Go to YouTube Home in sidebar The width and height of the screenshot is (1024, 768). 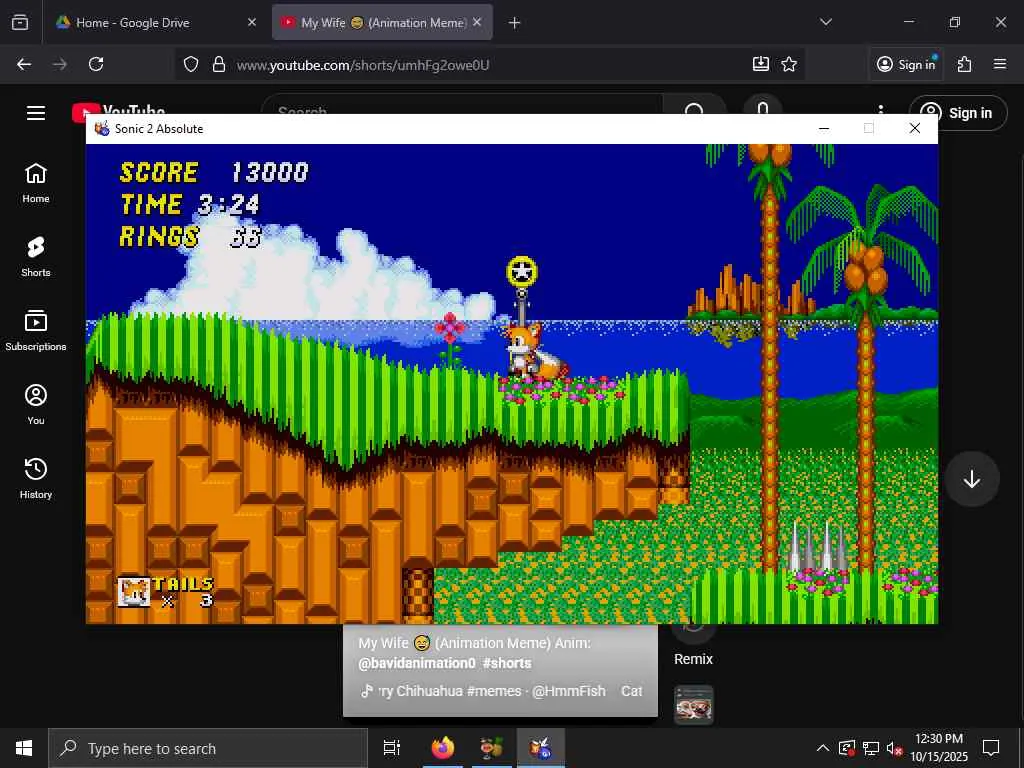[36, 184]
